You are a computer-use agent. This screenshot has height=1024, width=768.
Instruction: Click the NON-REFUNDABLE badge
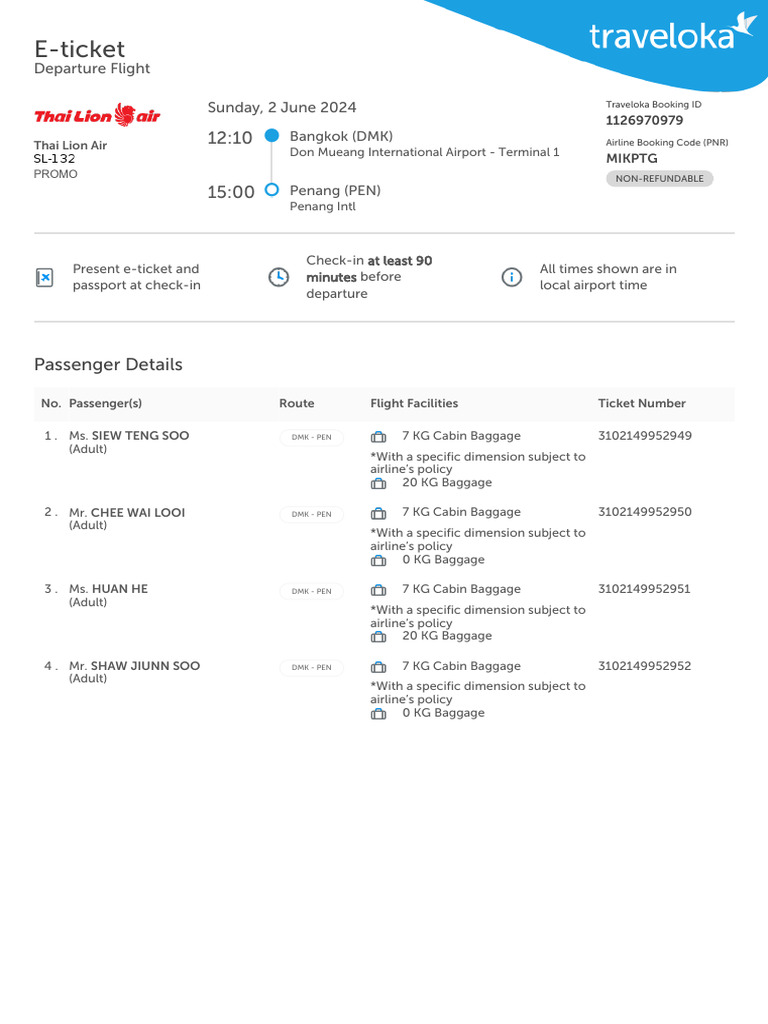tap(659, 179)
